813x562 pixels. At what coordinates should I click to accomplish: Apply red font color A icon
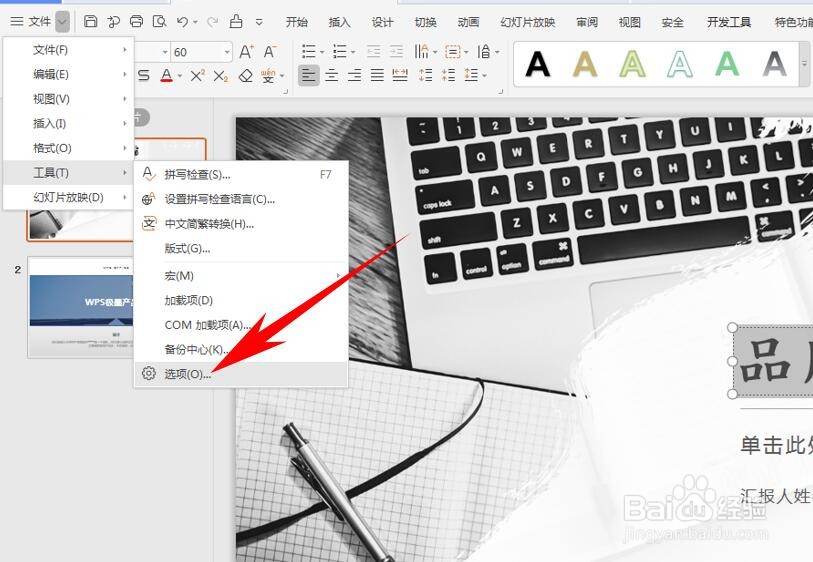click(166, 76)
